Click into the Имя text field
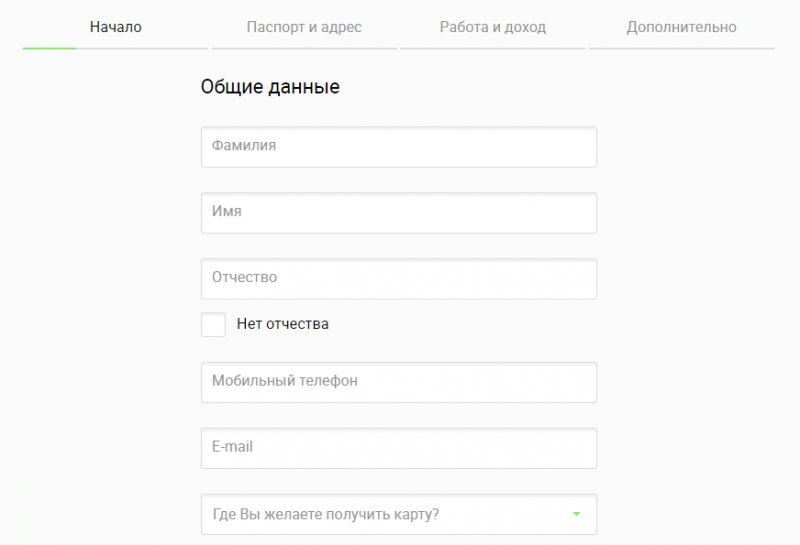This screenshot has height=545, width=800. point(398,213)
